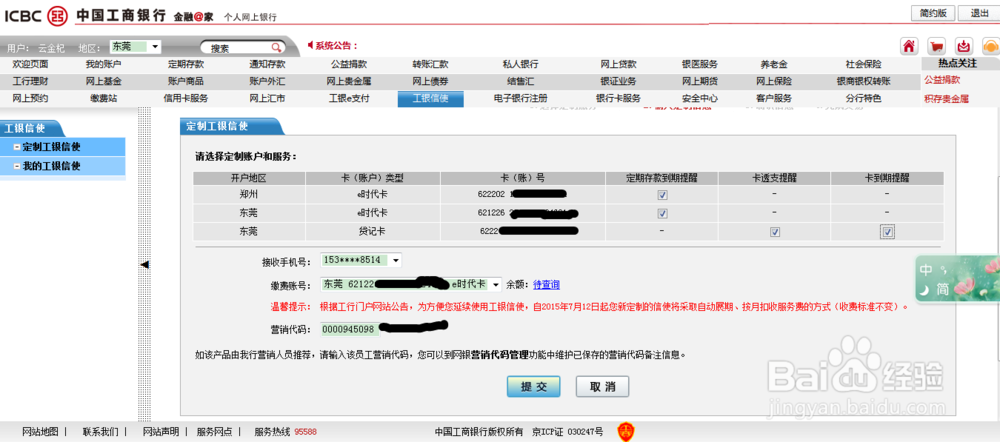Click the 服务热线 95588 hotline text
This screenshot has height=442, width=1000.
coord(286,432)
